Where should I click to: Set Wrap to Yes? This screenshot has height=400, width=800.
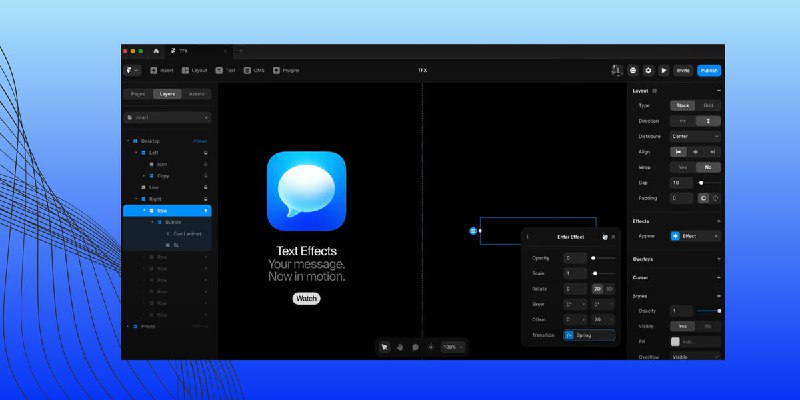[683, 167]
